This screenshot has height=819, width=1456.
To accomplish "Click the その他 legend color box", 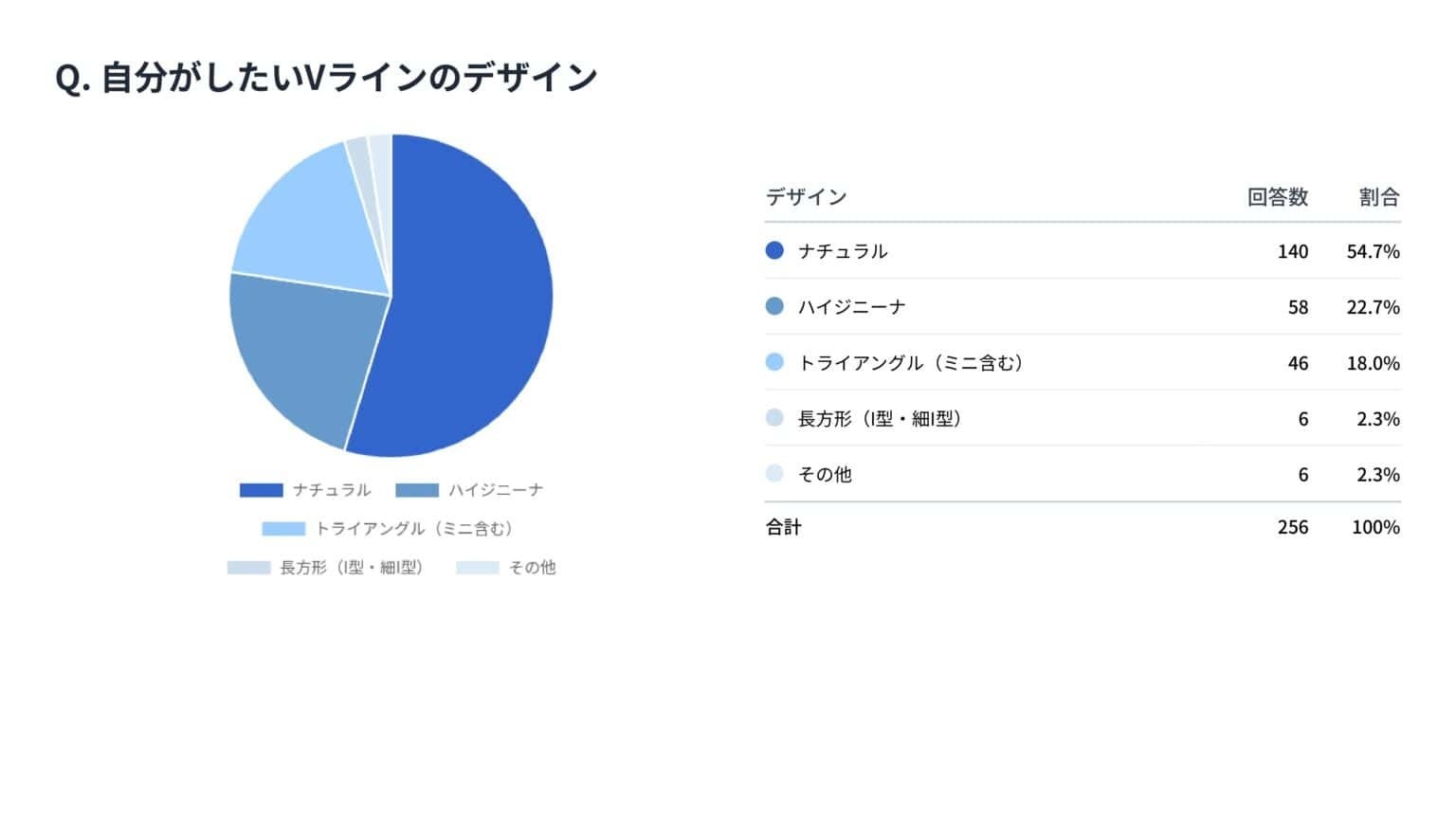I will pyautogui.click(x=477, y=568).
